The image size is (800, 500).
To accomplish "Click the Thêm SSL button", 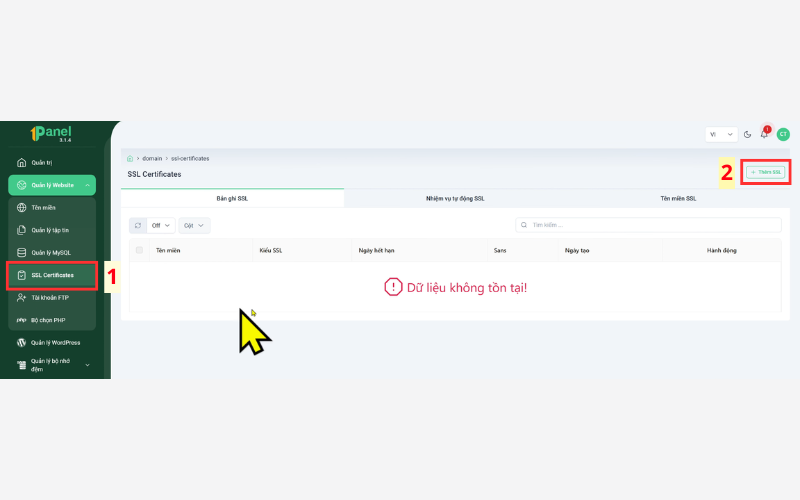I will tap(766, 172).
